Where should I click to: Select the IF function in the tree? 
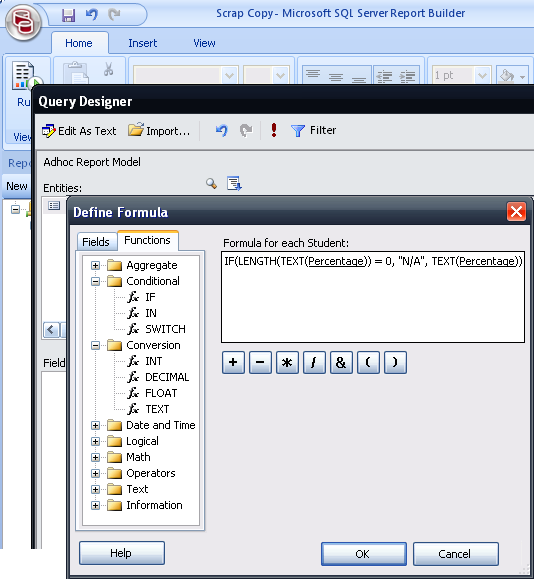[142, 297]
